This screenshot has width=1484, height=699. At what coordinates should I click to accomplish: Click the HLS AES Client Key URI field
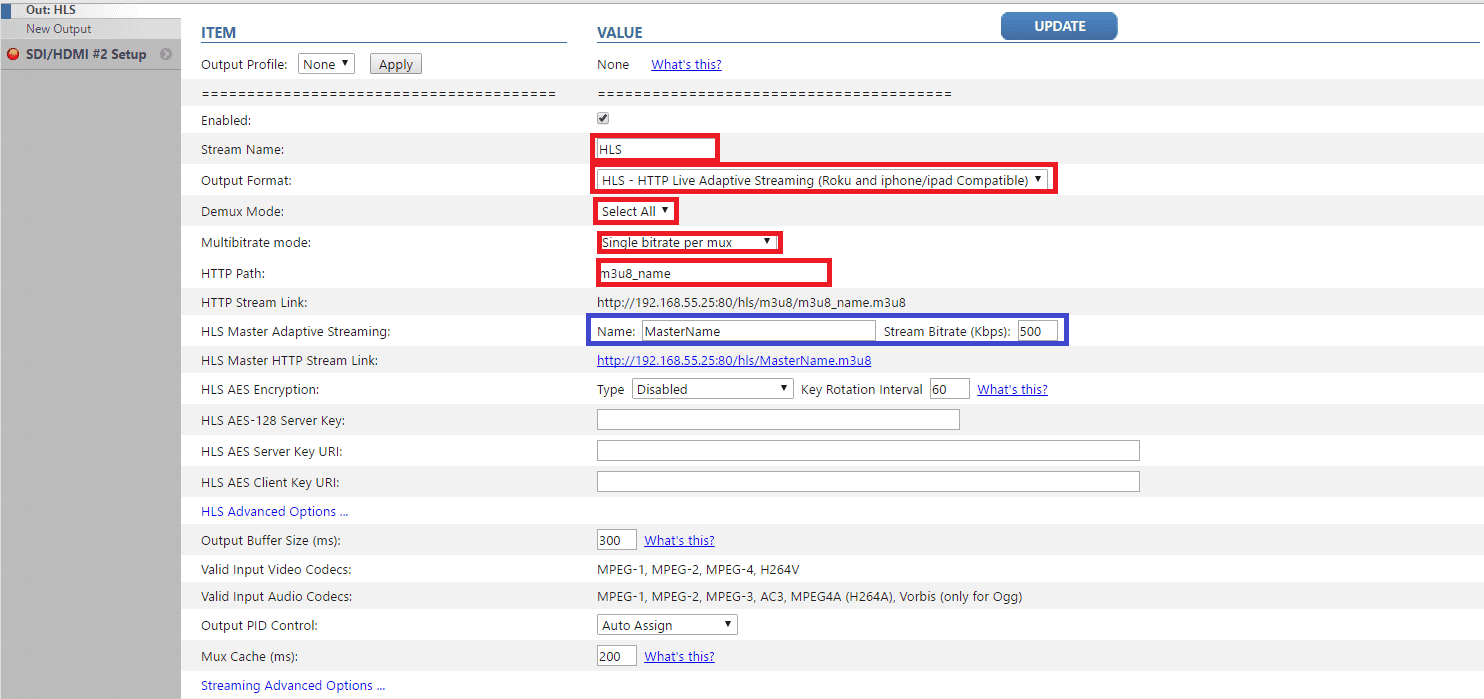[868, 482]
